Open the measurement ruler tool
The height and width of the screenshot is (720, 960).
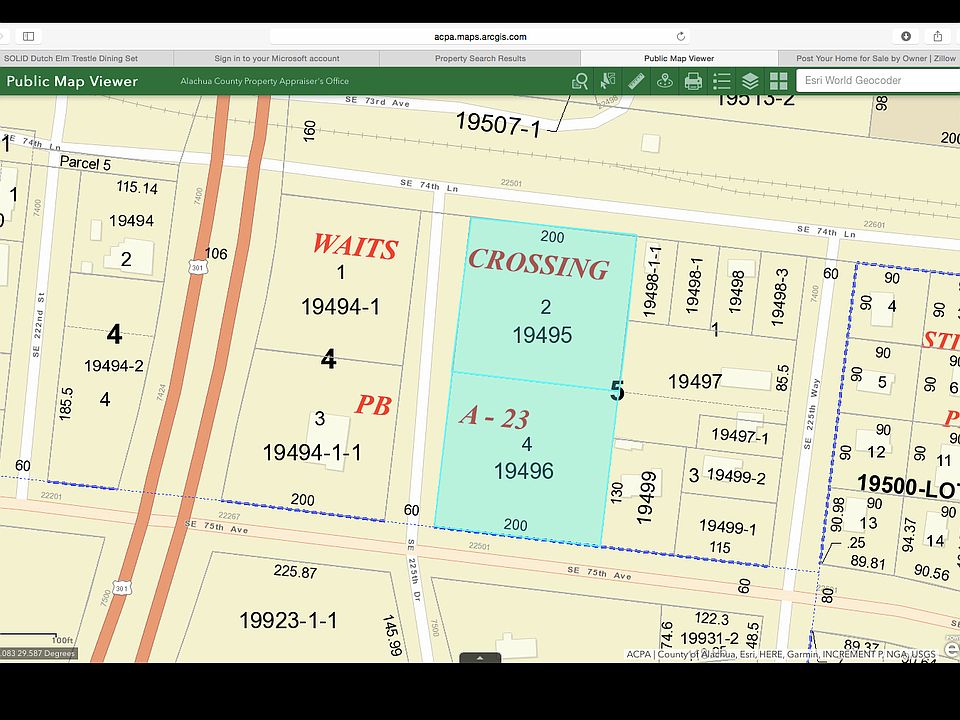(x=636, y=81)
